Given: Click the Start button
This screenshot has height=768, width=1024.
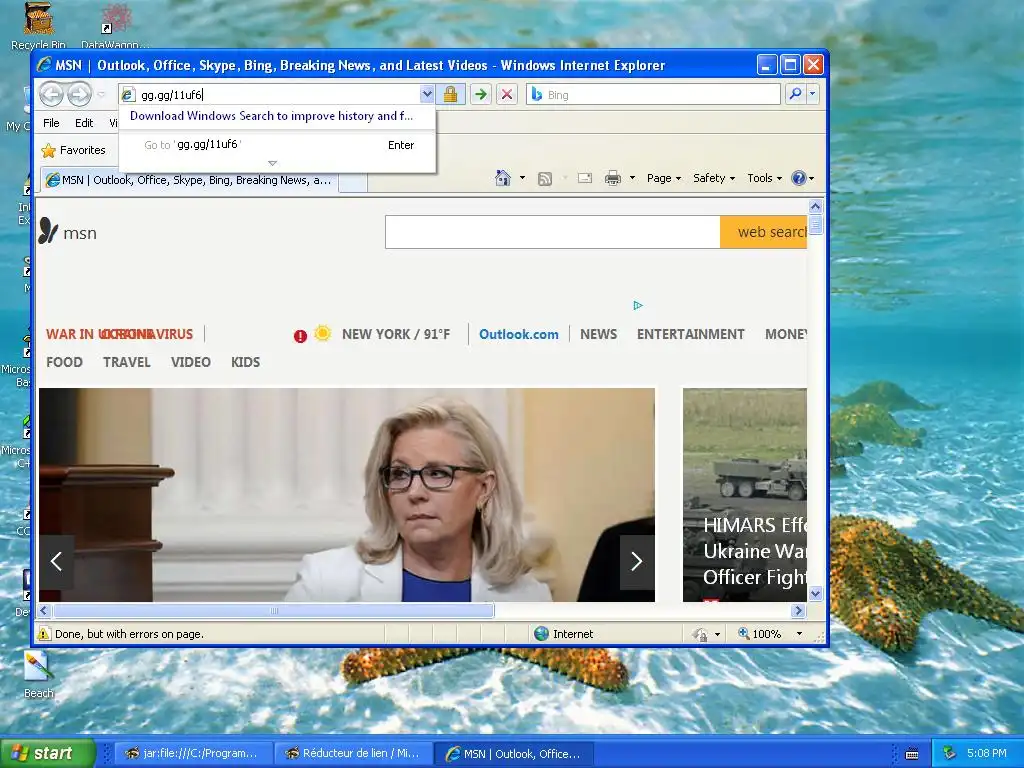Looking at the screenshot, I should (x=48, y=754).
